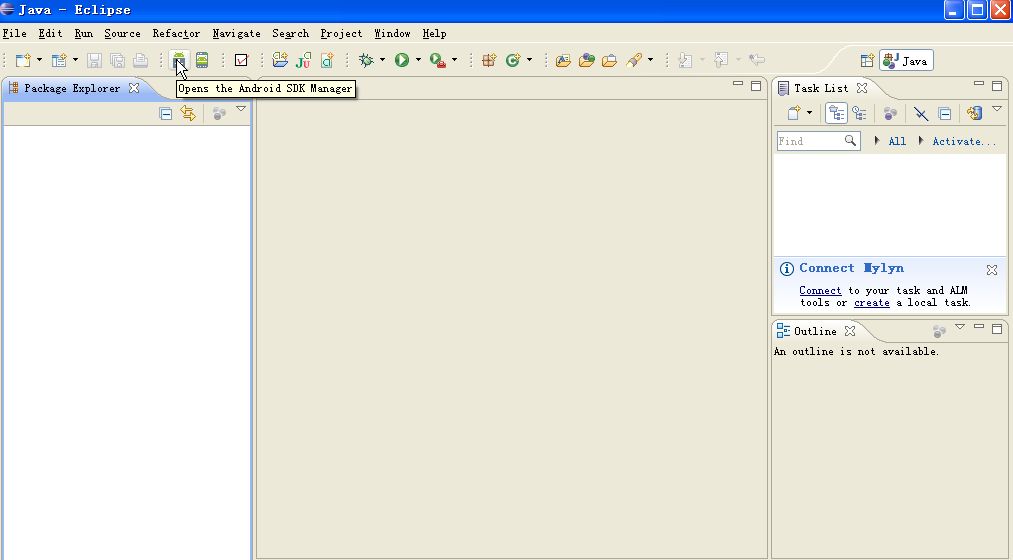
Task: Click the Synchronize Changed icon in Task List
Action: tap(974, 114)
